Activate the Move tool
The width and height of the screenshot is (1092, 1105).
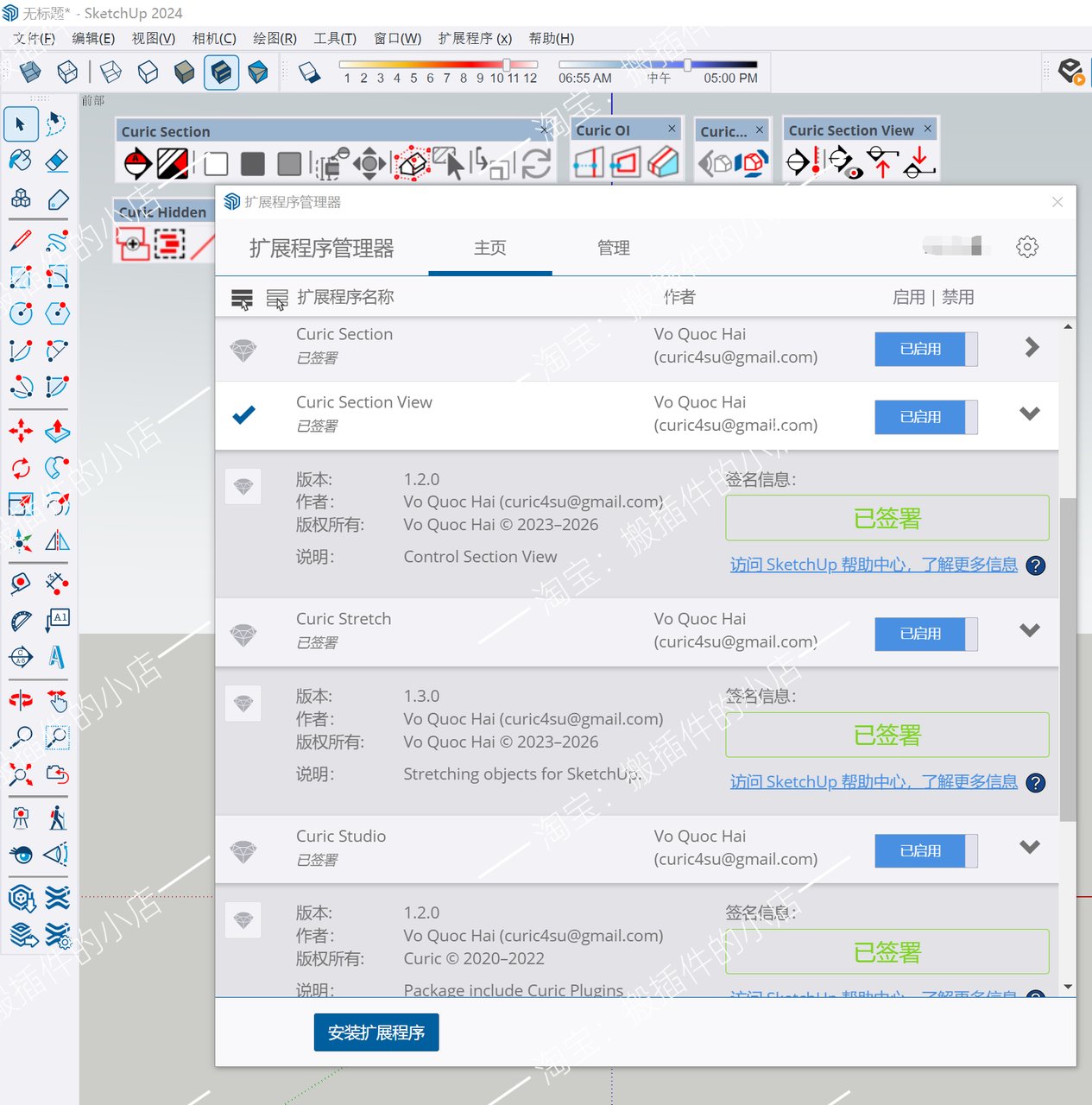pyautogui.click(x=21, y=431)
